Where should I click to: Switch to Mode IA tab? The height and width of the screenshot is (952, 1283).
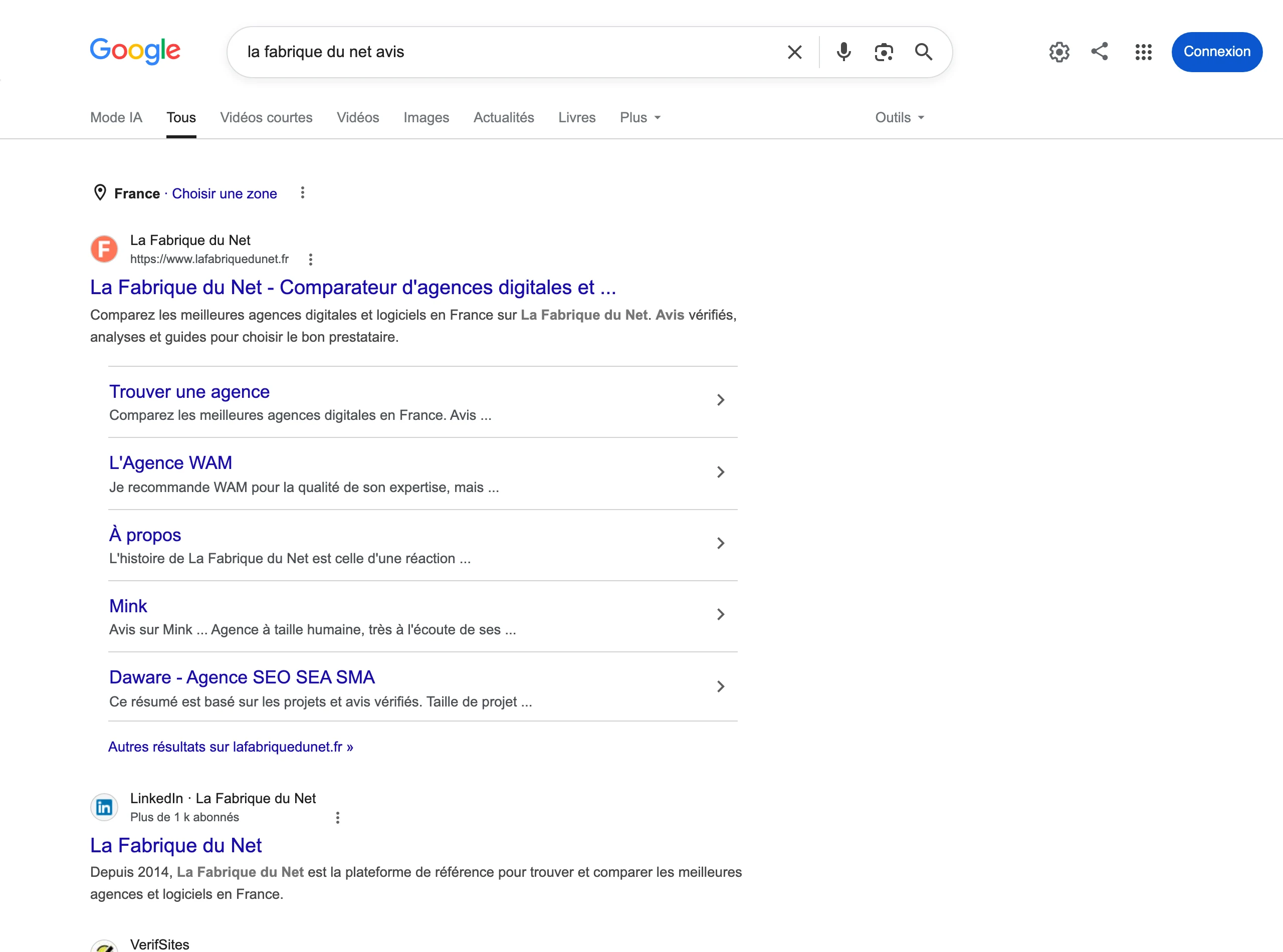pos(116,118)
